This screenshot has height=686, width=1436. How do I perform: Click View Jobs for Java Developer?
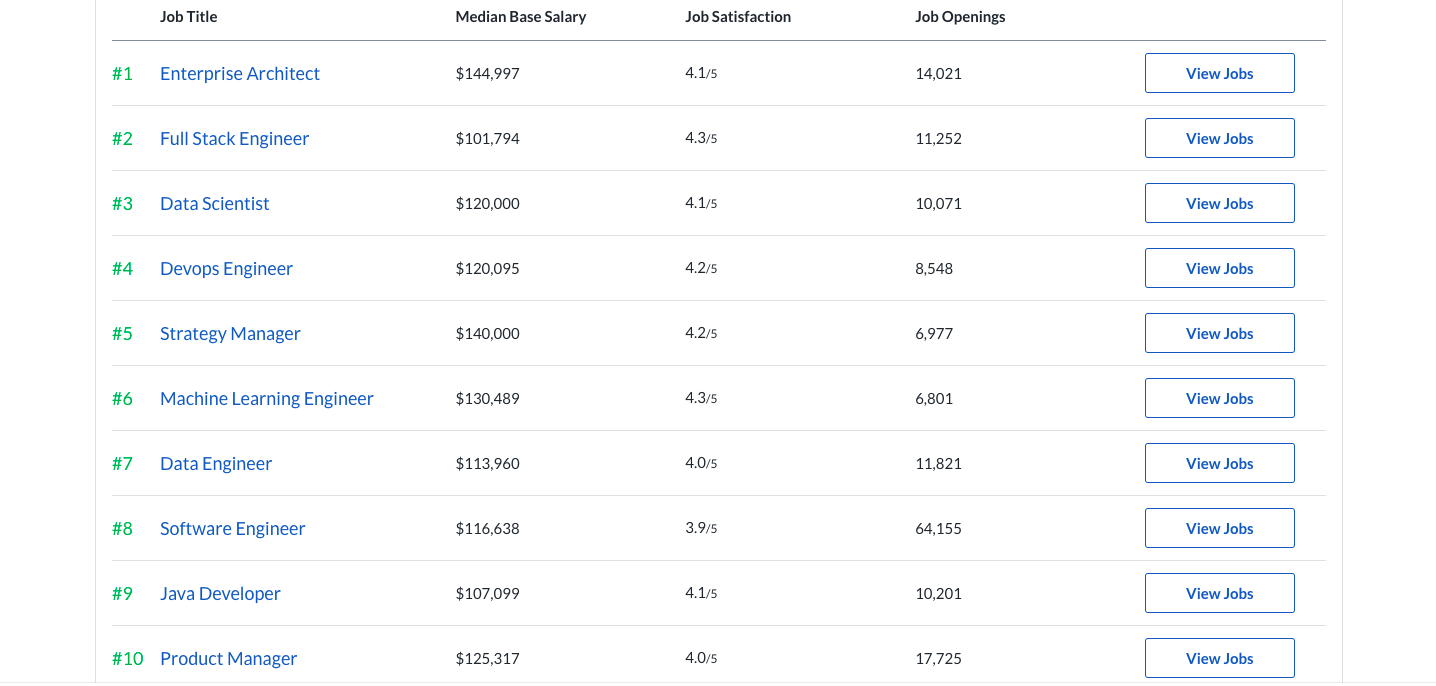(x=1219, y=594)
